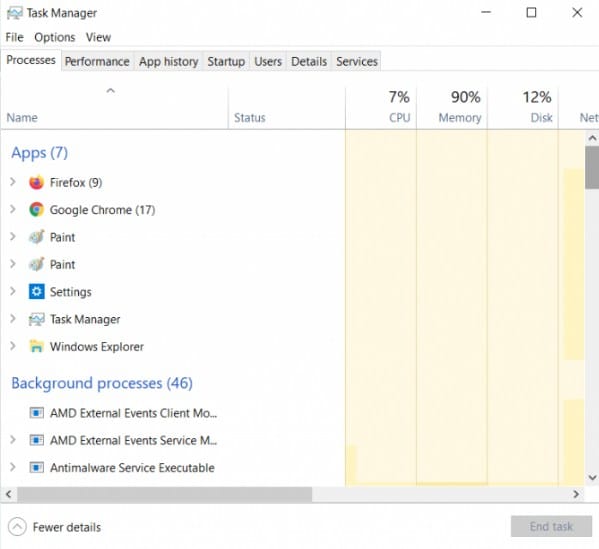This screenshot has width=599, height=549.
Task: Select AMD External Events Client Mo... text
Action: tap(133, 413)
